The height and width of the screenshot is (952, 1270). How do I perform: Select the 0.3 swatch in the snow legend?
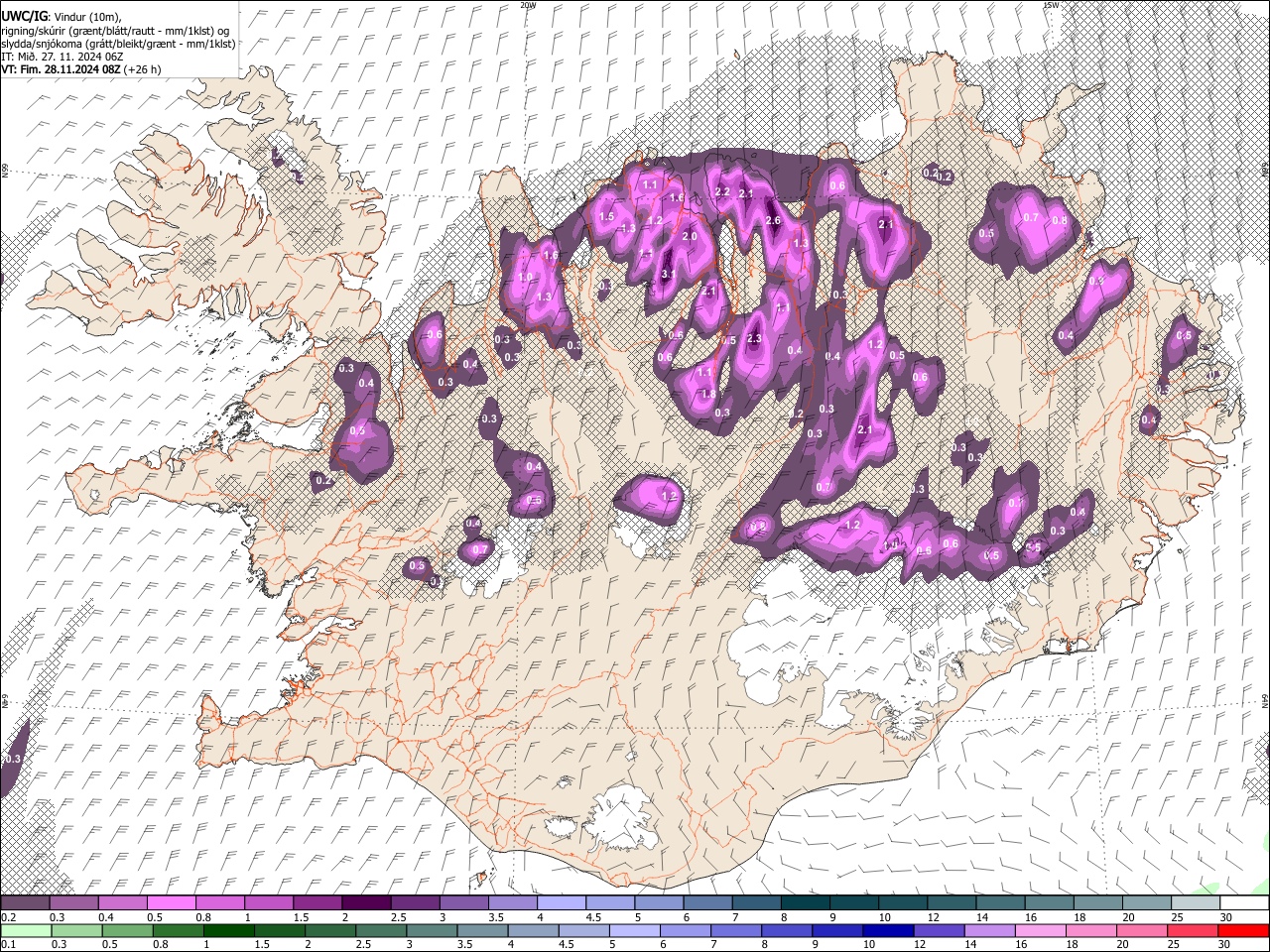tap(74, 902)
